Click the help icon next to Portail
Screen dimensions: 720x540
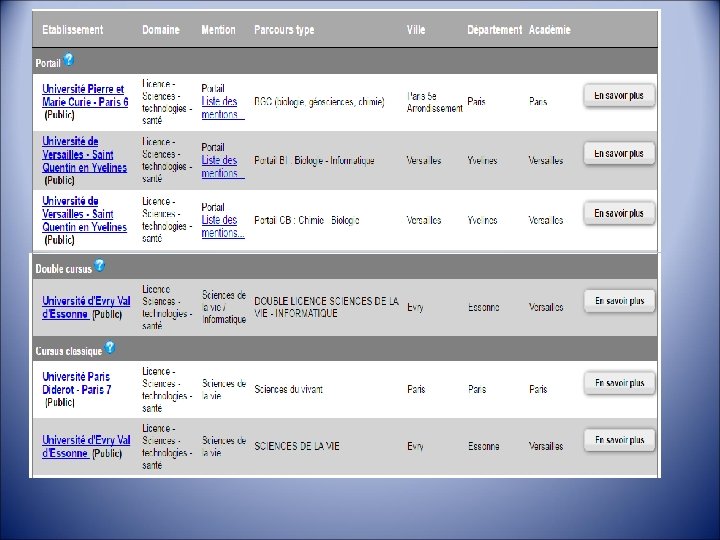(68, 60)
